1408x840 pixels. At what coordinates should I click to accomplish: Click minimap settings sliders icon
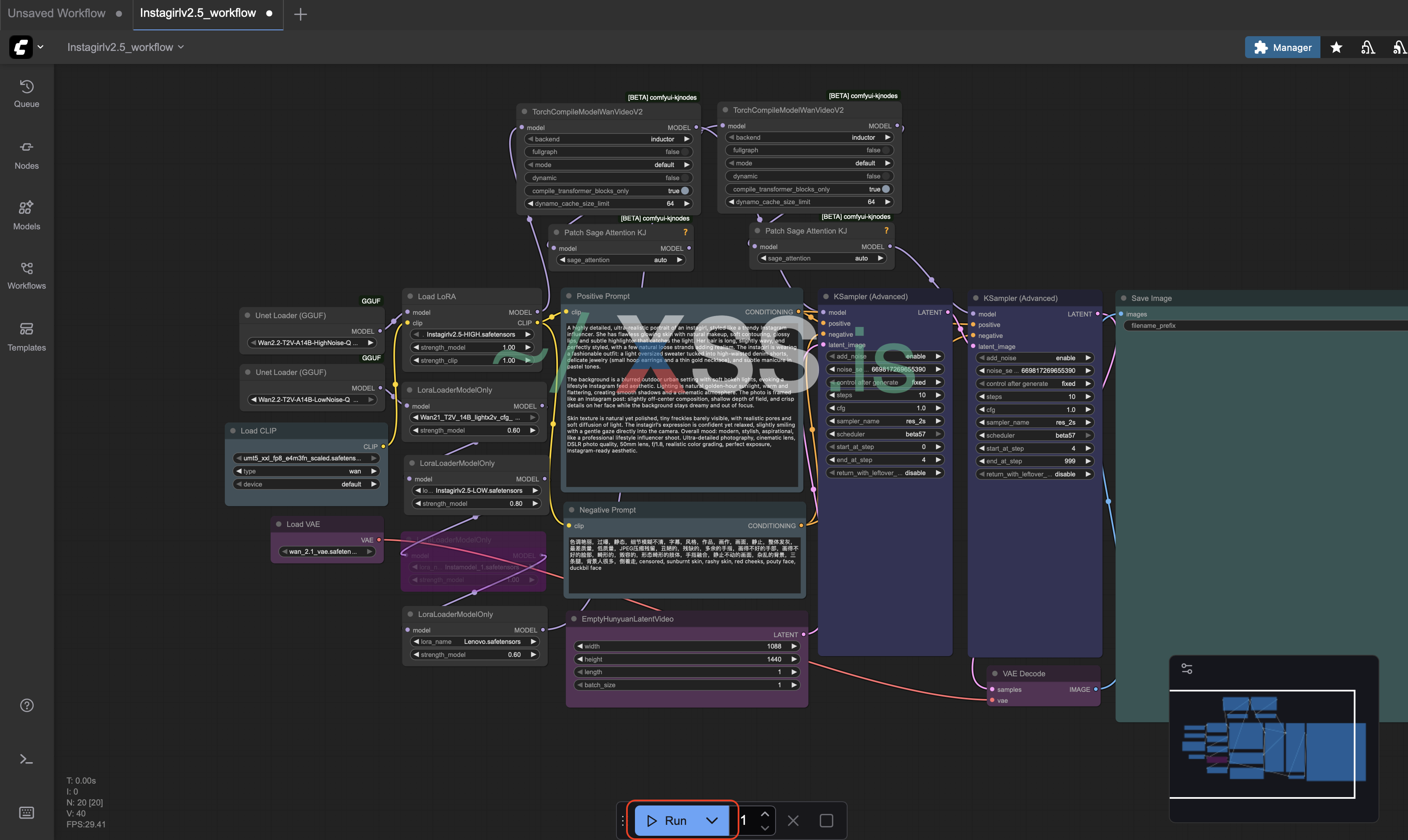point(1187,669)
